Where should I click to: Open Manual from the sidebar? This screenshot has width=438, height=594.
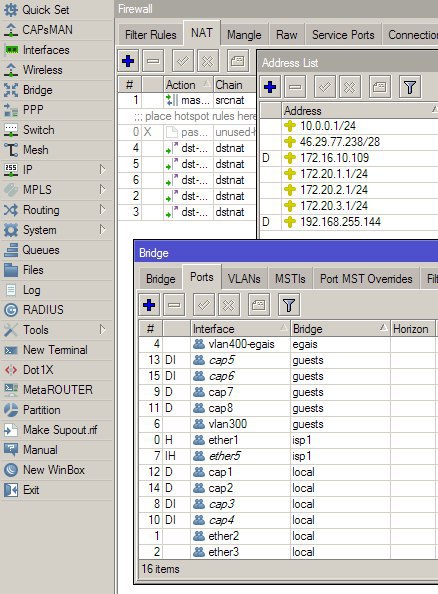pyautogui.click(x=57, y=450)
